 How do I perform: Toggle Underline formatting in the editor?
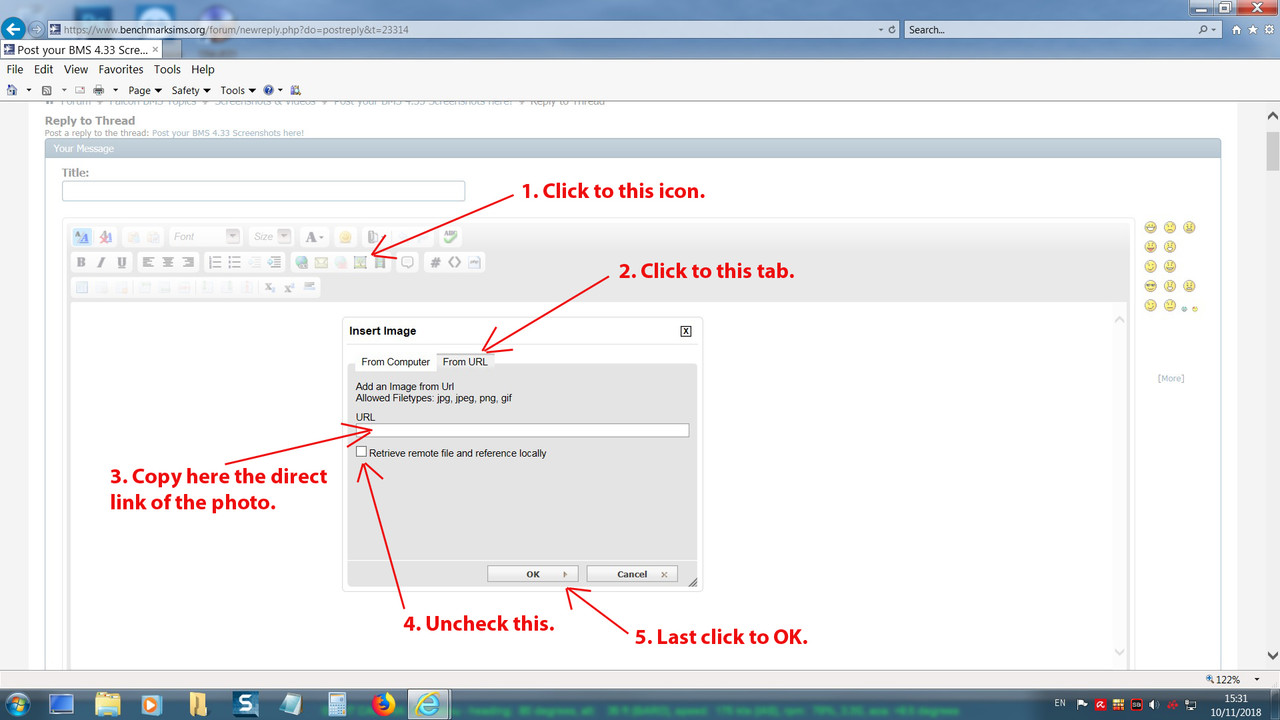[122, 263]
